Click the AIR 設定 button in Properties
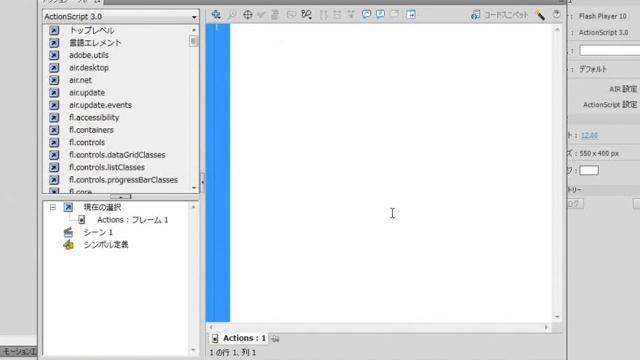This screenshot has height=360, width=640. 623,89
